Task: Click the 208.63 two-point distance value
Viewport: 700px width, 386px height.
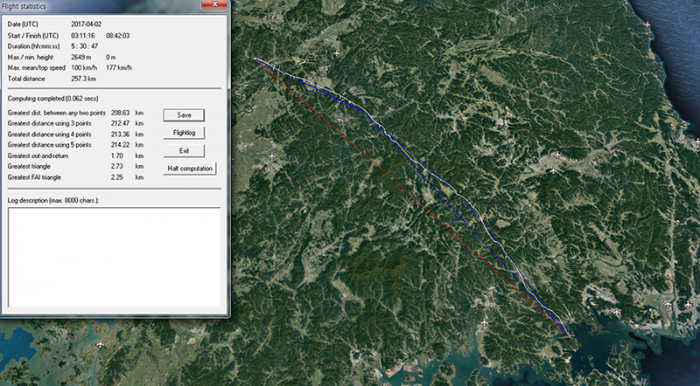Action: 120,113
